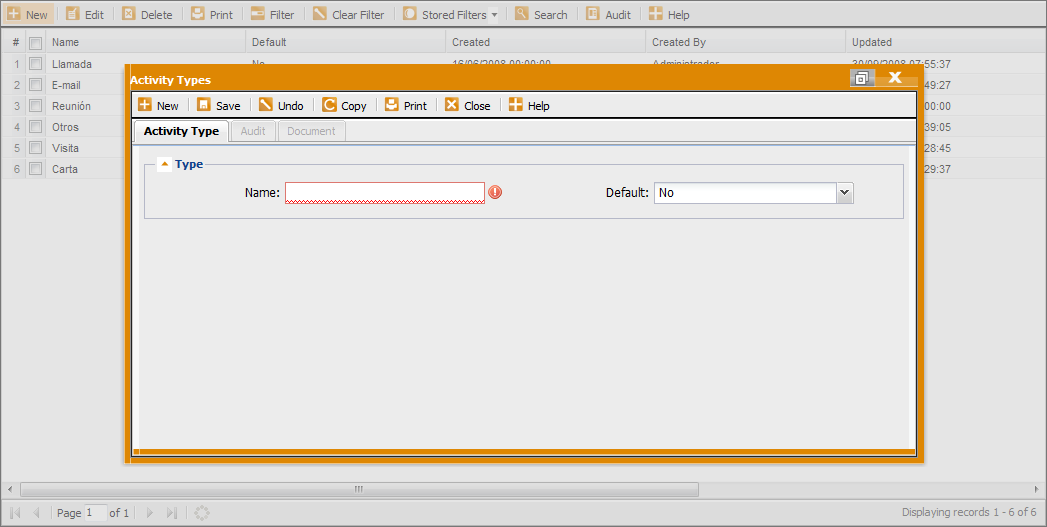Image resolution: width=1047 pixels, height=527 pixels.
Task: Click Copy in the dialog toolbar
Action: click(345, 105)
